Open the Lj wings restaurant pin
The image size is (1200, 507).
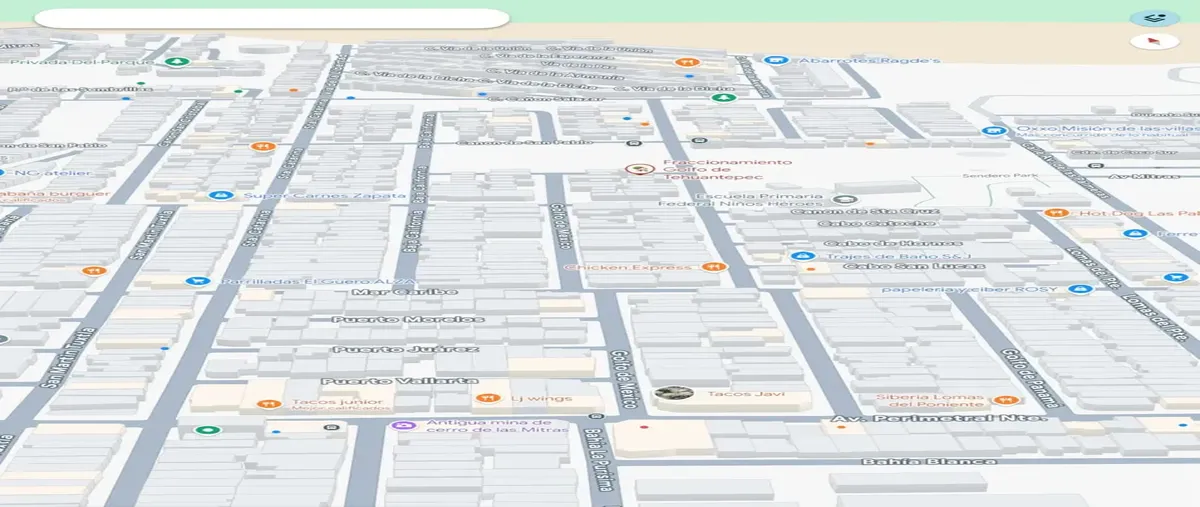486,398
